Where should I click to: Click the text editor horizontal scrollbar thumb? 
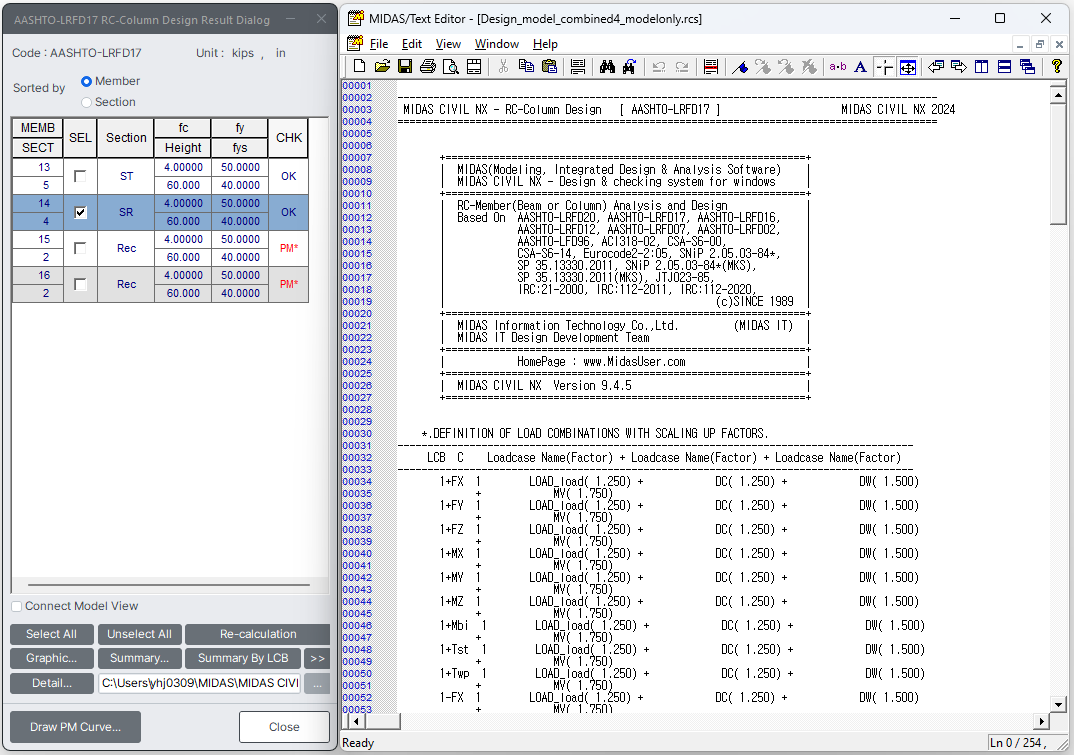pos(384,721)
